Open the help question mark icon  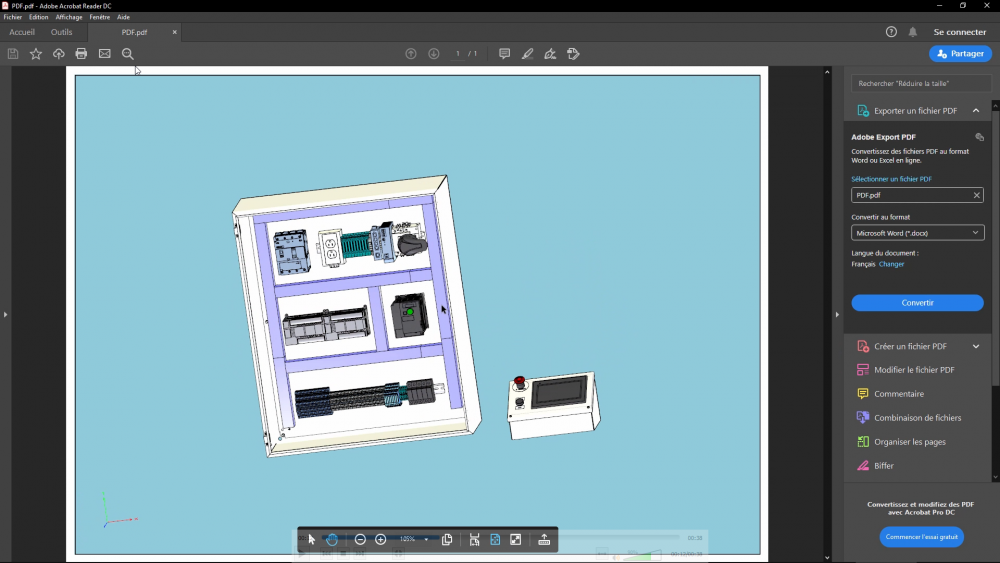tap(891, 32)
